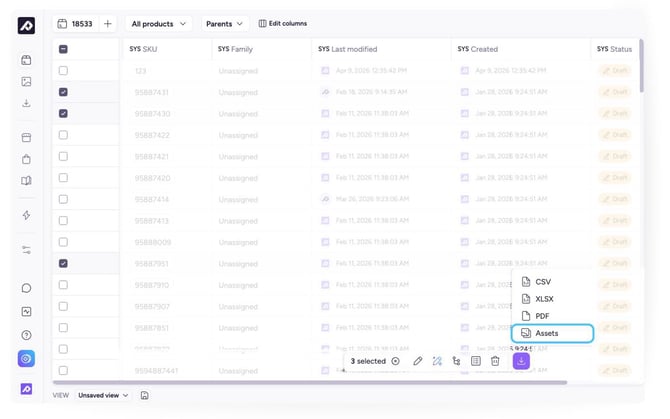
Task: Click the plus button next to 18533
Action: tap(107, 23)
